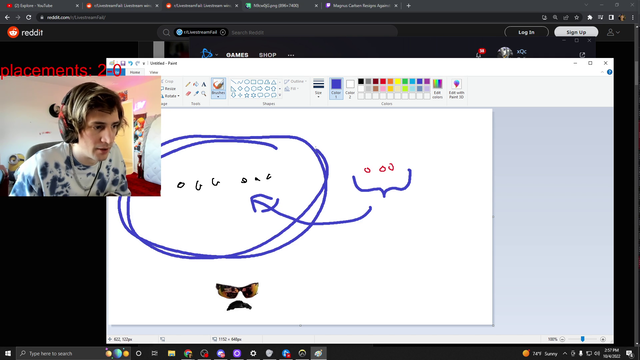This screenshot has width=640, height=360.
Task: Click the Save icon in Paint title bar
Action: point(122,63)
